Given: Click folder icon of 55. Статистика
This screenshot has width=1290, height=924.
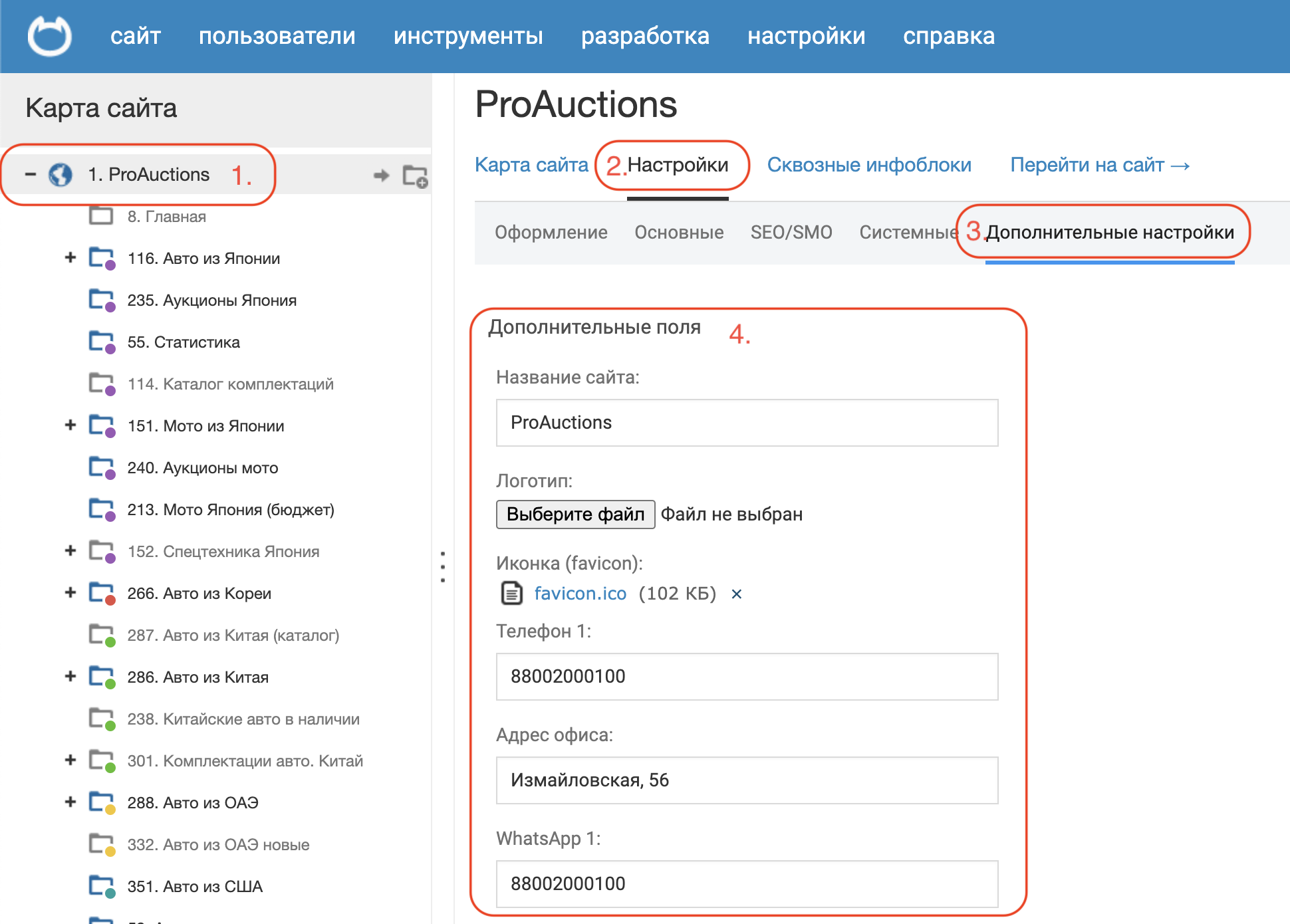Looking at the screenshot, I should click(102, 342).
